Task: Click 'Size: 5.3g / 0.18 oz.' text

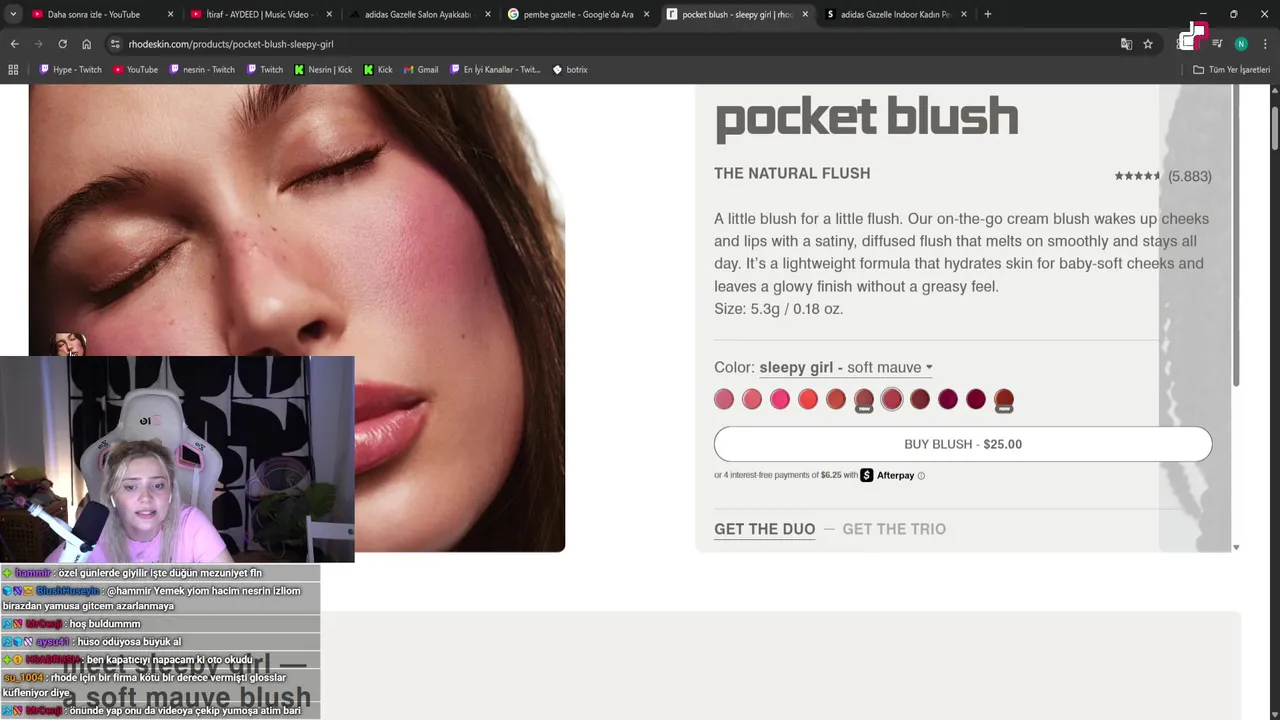Action: [x=778, y=309]
